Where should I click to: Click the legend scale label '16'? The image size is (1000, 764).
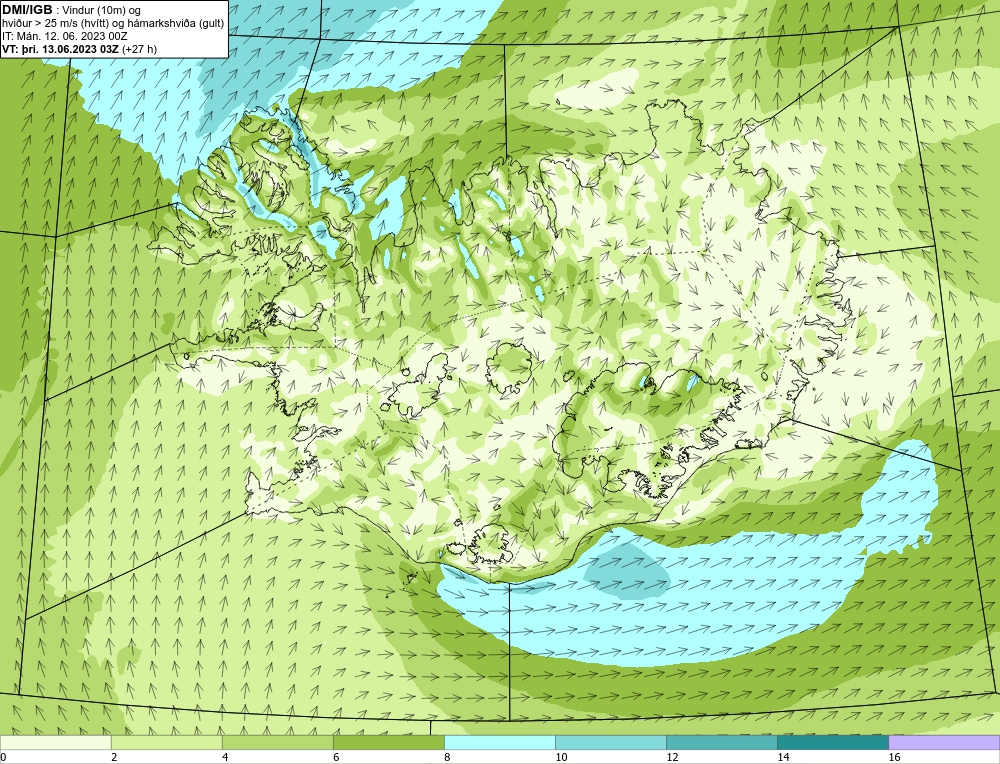[894, 757]
